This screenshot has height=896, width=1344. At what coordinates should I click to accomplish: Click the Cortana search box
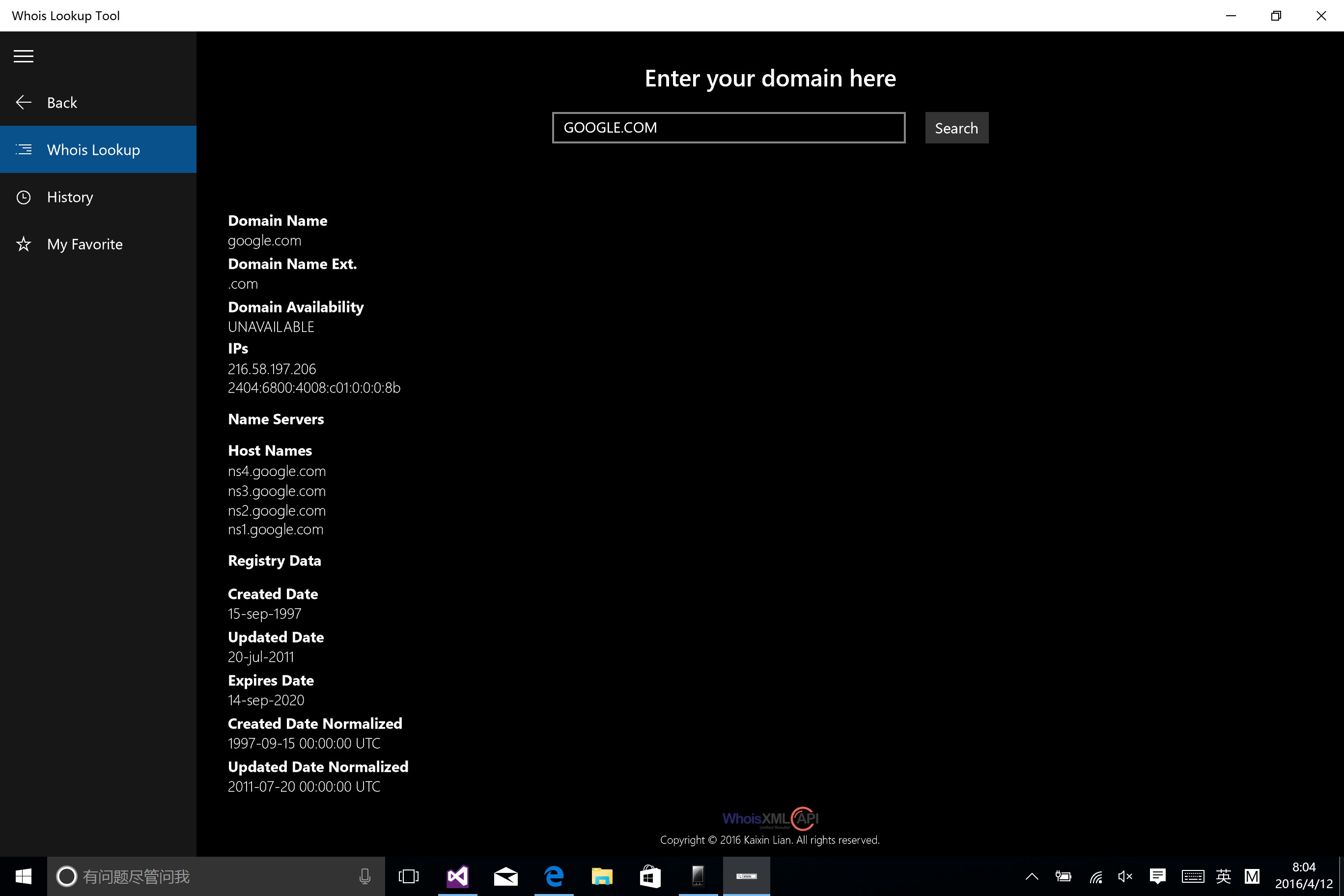(x=206, y=876)
